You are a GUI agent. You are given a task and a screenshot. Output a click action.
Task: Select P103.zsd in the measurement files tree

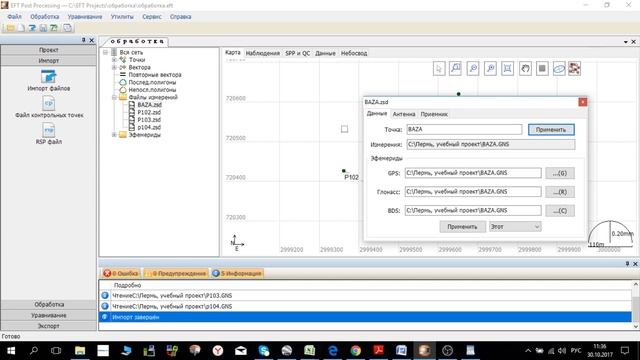pos(149,120)
